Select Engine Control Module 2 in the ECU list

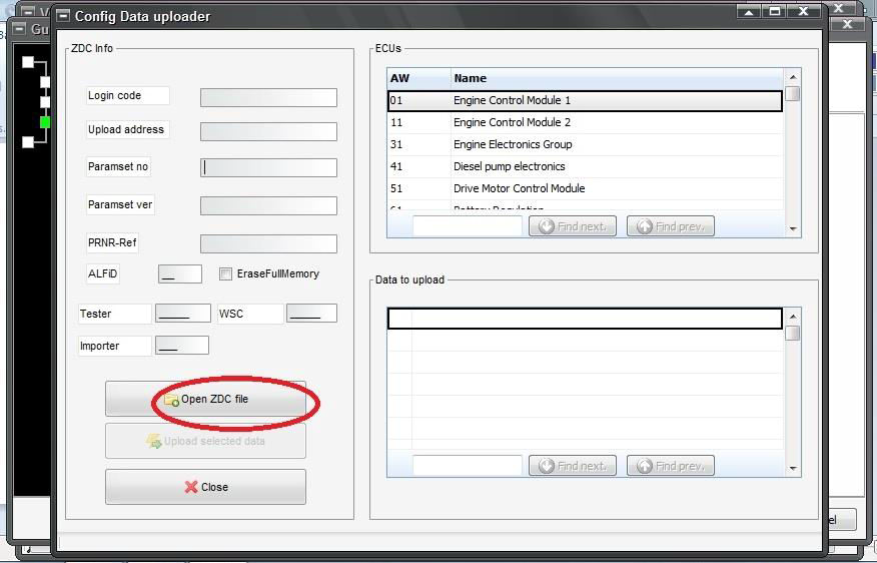[584, 122]
